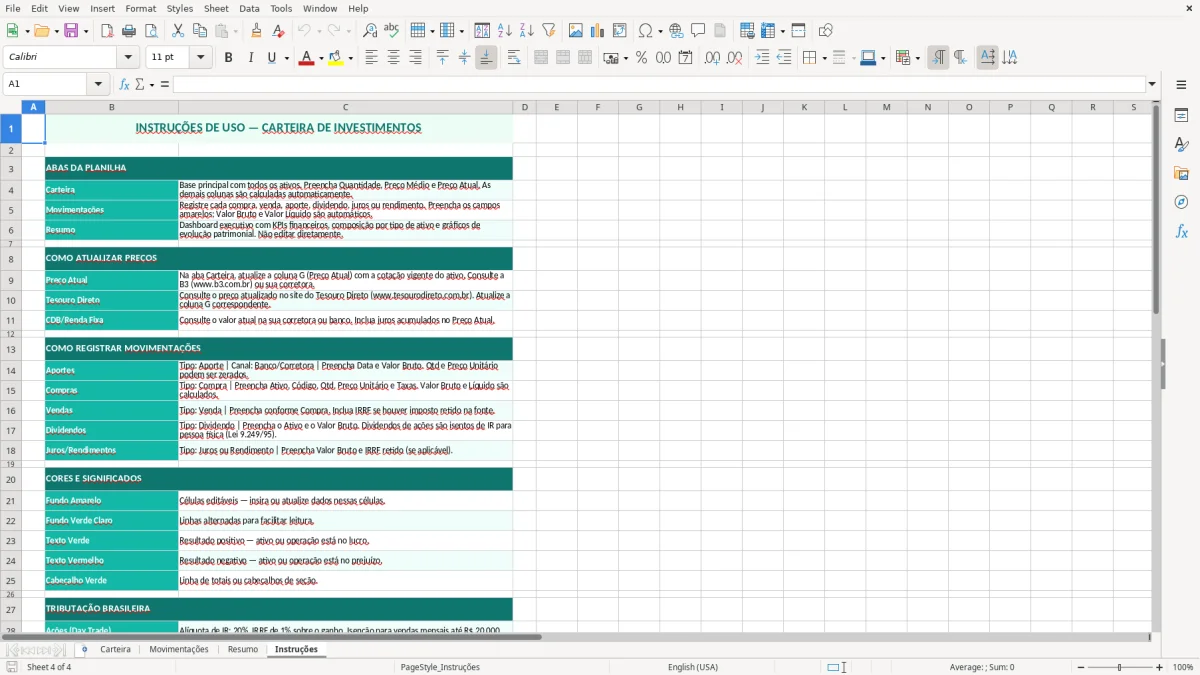Viewport: 1200px width, 675px height.
Task: Click the sidebar settings menu button
Action: pyautogui.click(x=1181, y=85)
